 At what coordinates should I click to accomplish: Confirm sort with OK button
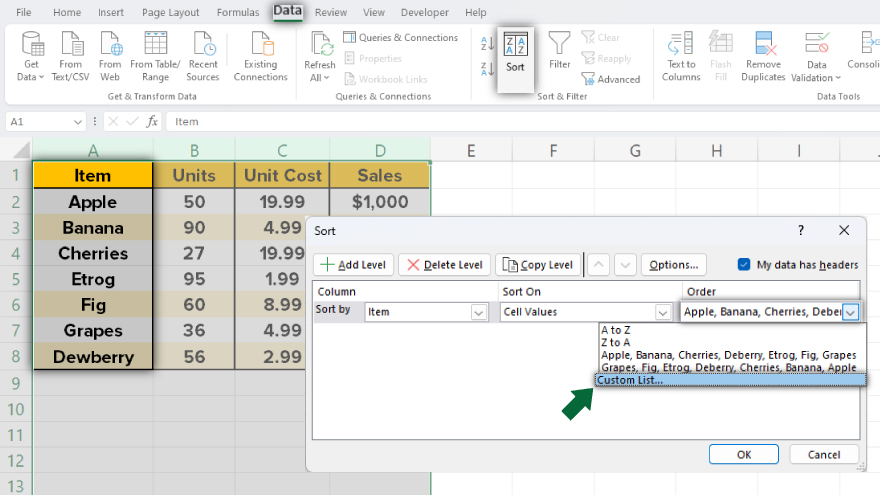click(x=744, y=455)
